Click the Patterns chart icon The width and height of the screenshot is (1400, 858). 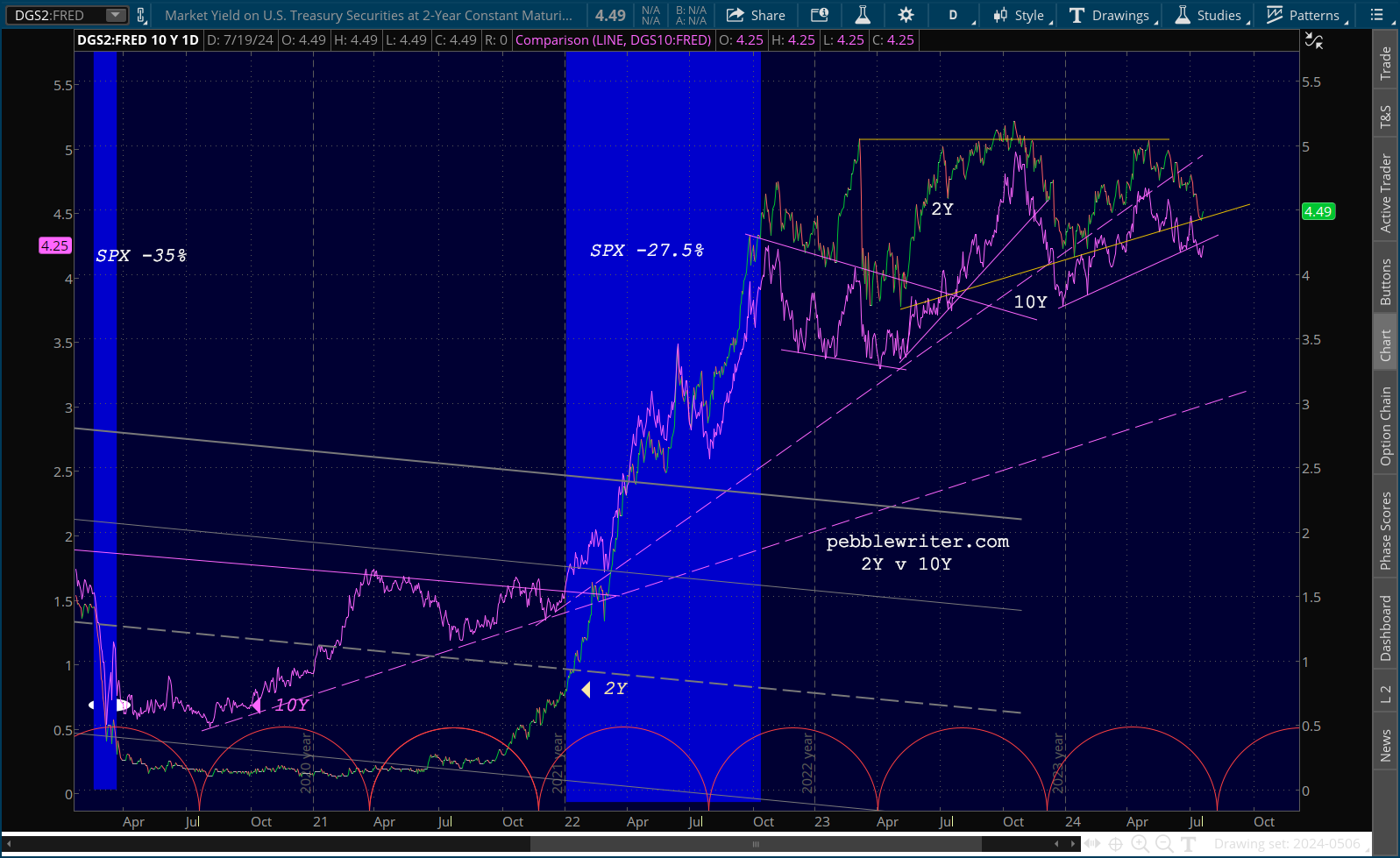[x=1275, y=15]
